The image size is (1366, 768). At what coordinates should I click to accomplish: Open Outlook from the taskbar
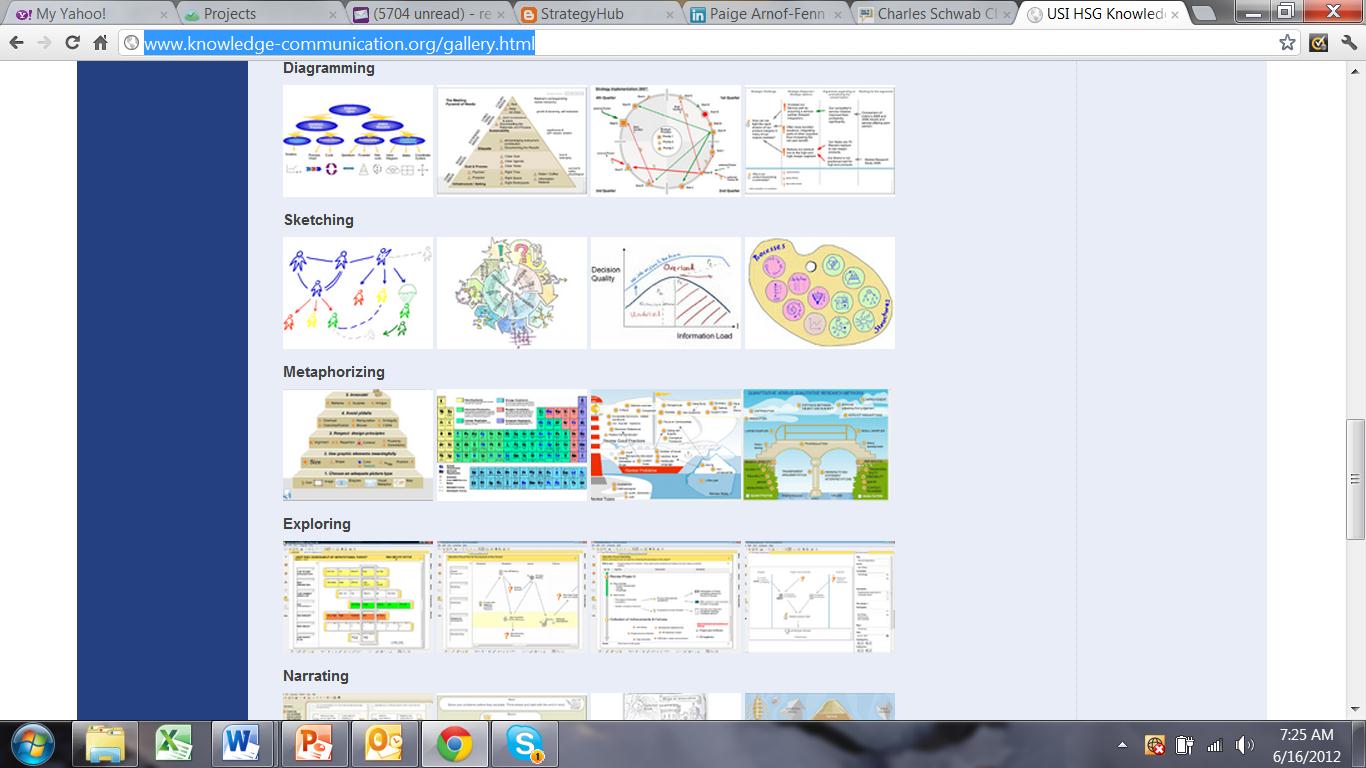(384, 744)
